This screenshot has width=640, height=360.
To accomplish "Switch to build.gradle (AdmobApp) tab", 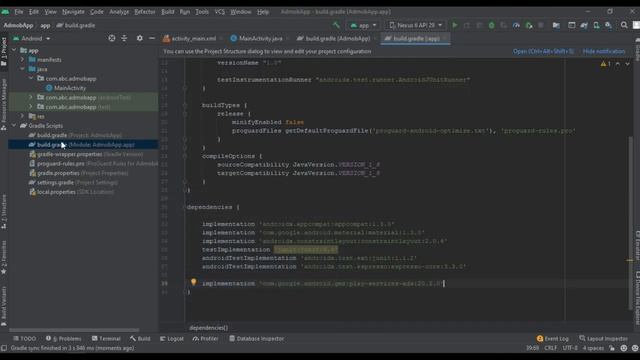I will point(336,38).
